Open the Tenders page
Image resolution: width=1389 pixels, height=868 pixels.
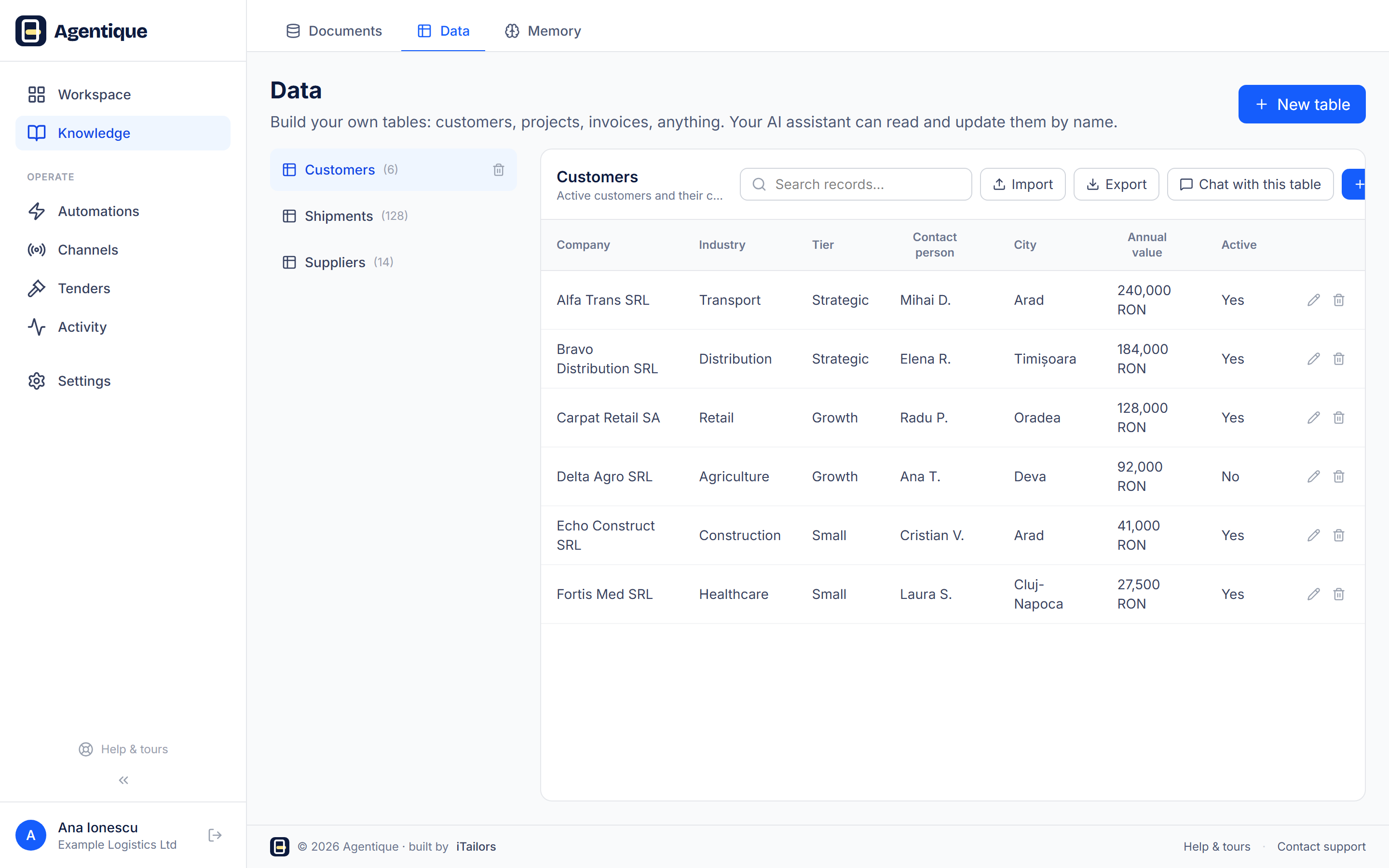[x=123, y=288]
